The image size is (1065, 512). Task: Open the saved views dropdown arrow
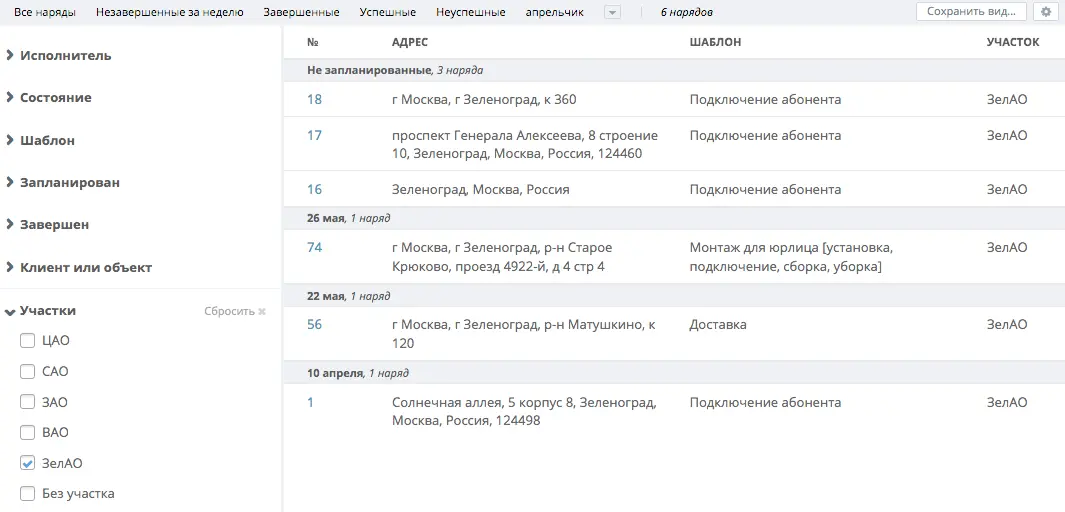coord(612,12)
